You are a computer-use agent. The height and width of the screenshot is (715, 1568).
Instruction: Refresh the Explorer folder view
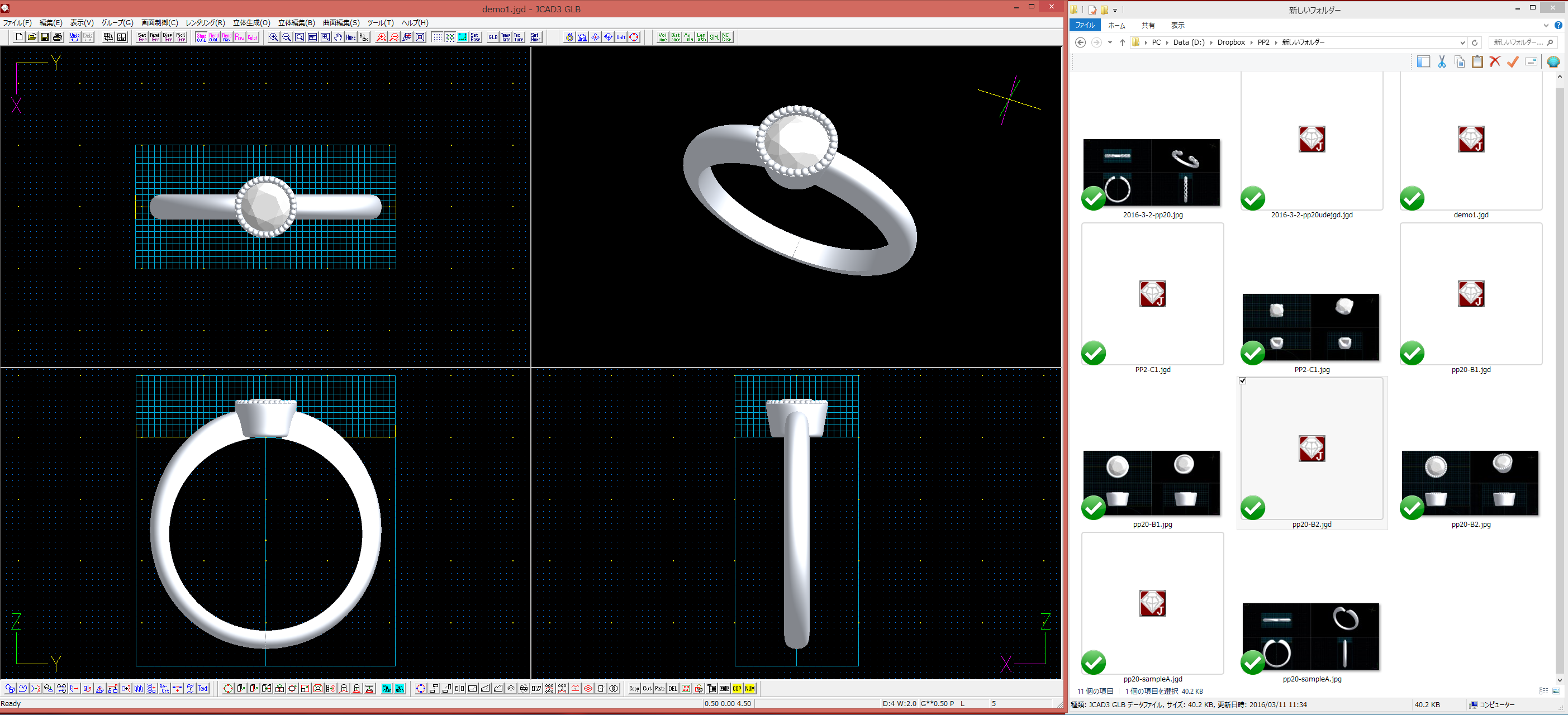(1474, 42)
